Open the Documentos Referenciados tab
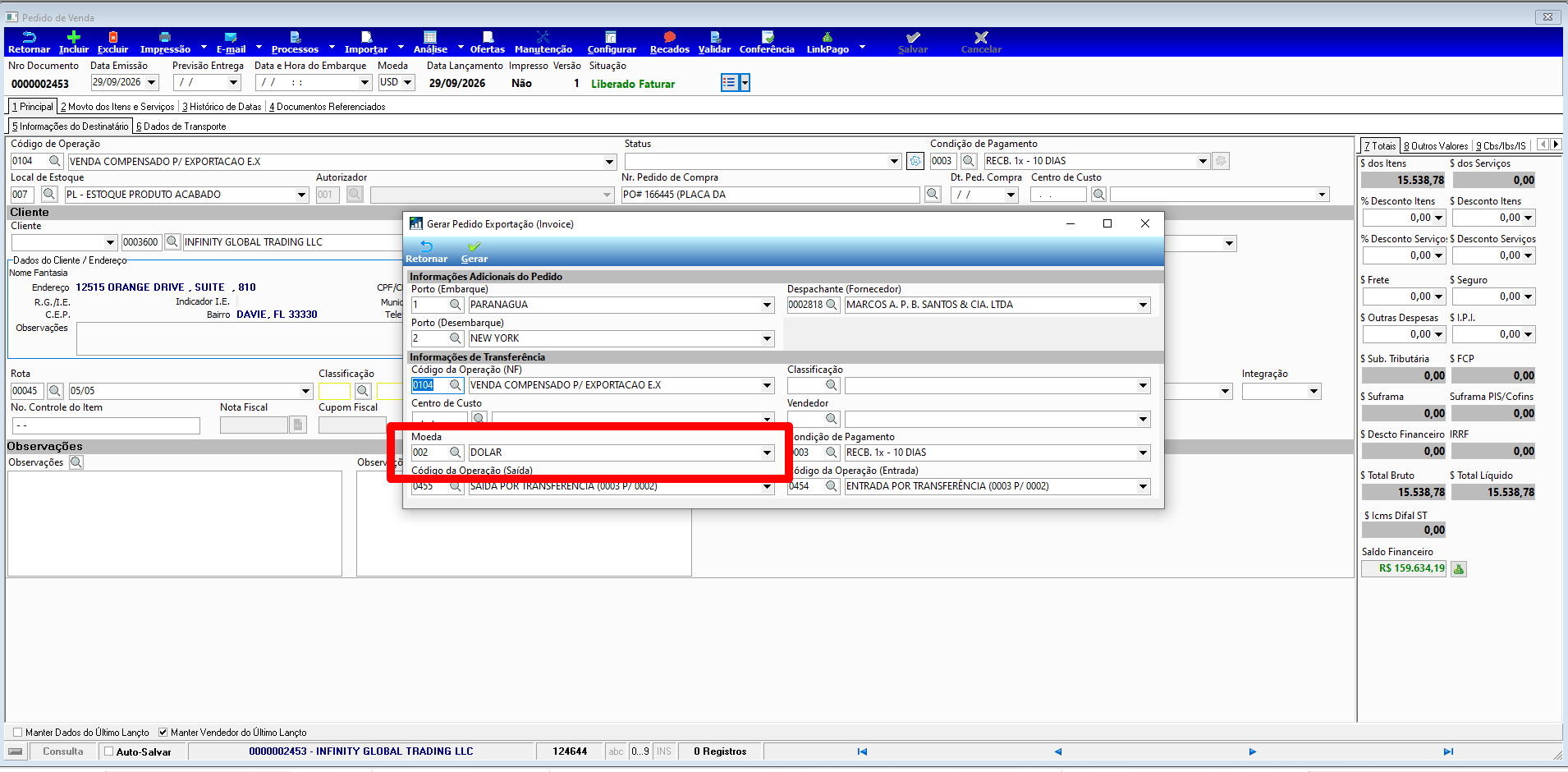The image size is (1568, 772). pos(328,107)
